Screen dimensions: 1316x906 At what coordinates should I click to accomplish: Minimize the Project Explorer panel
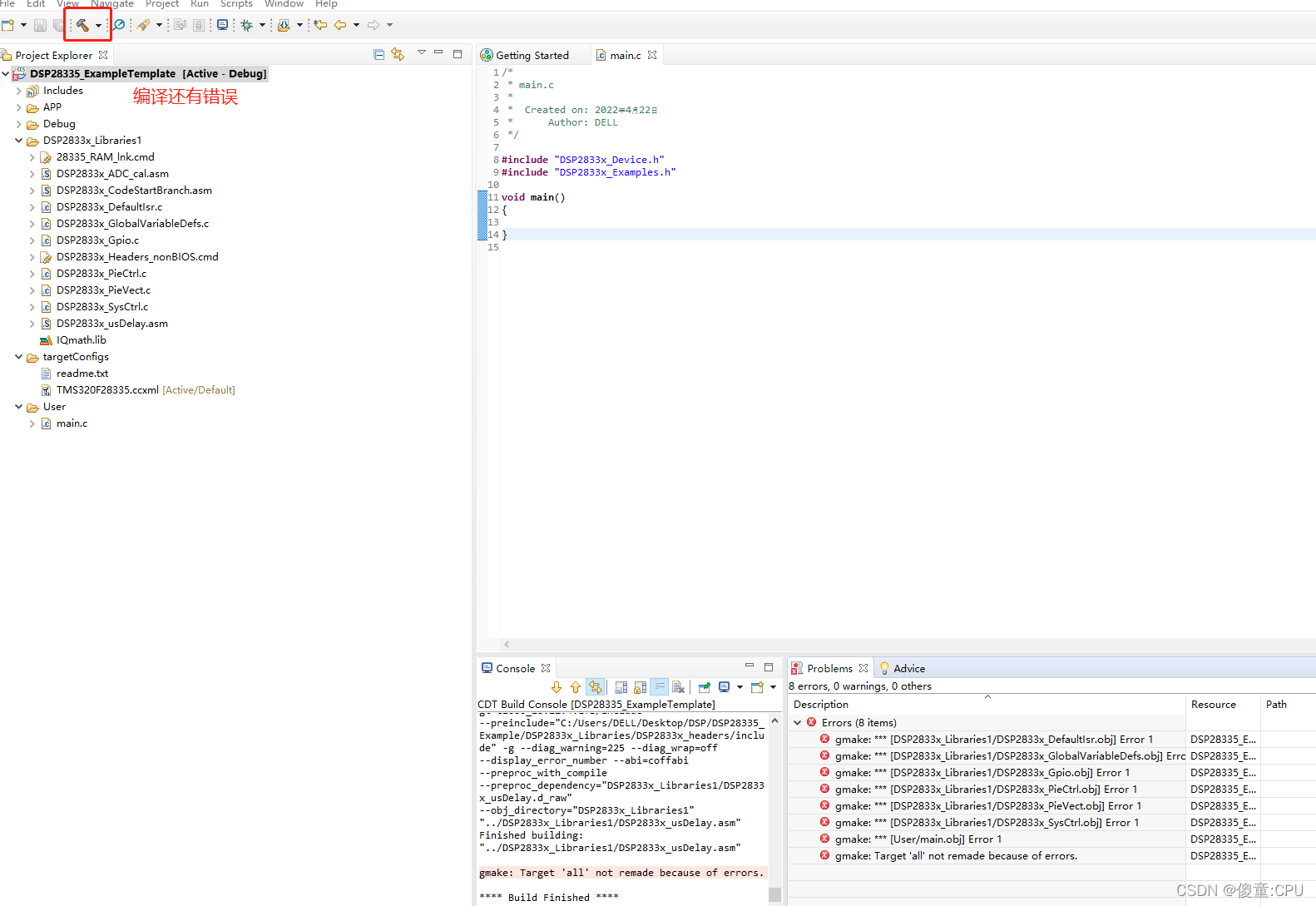point(438,53)
